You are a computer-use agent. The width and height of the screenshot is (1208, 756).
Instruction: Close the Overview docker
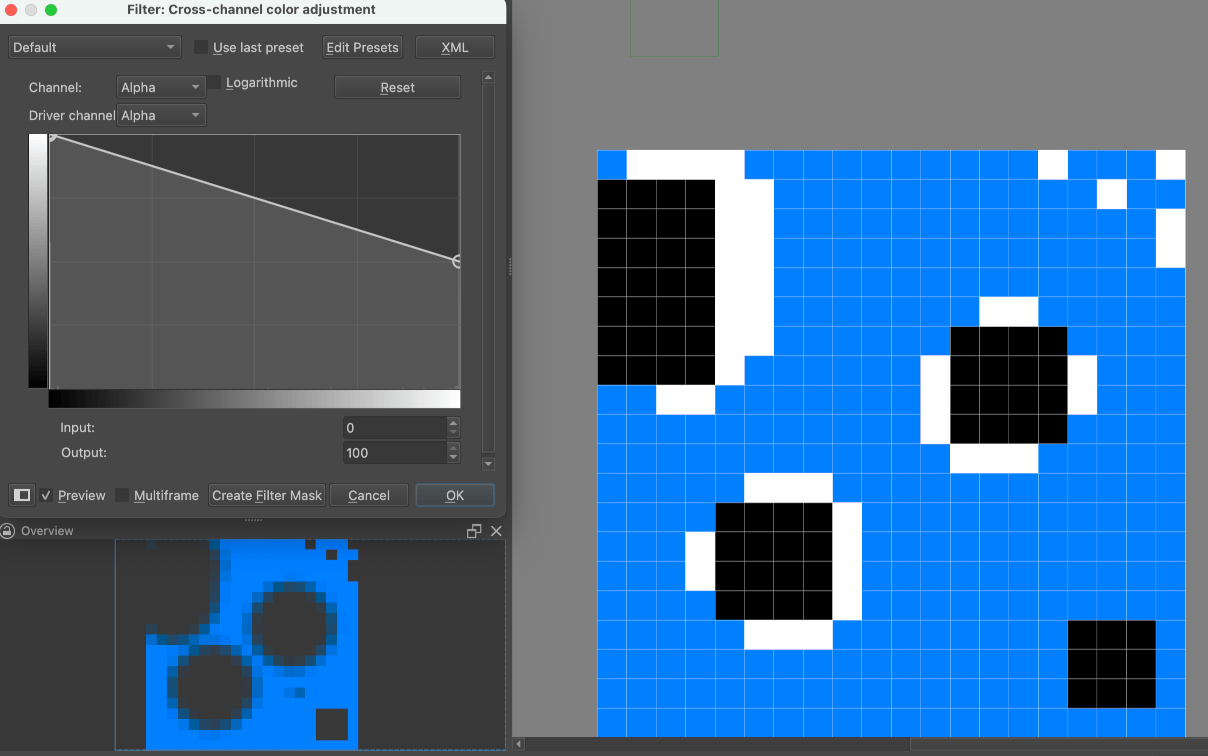click(496, 531)
